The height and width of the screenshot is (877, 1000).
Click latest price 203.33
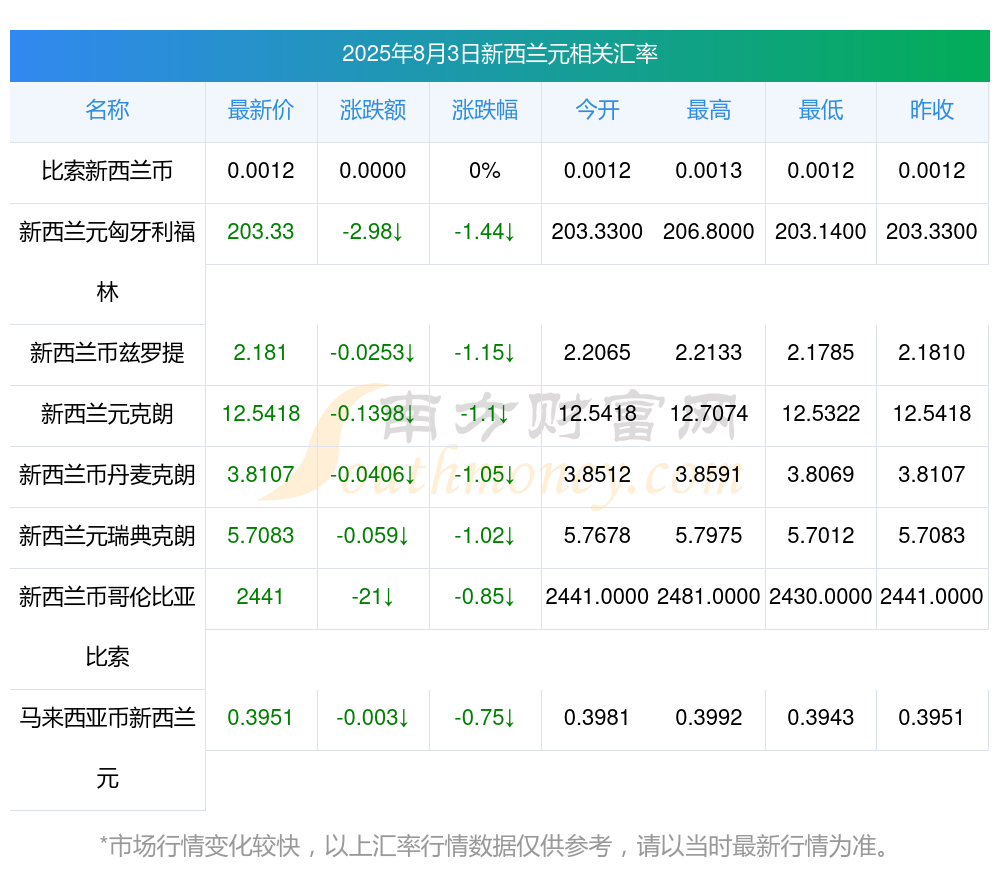tap(261, 231)
